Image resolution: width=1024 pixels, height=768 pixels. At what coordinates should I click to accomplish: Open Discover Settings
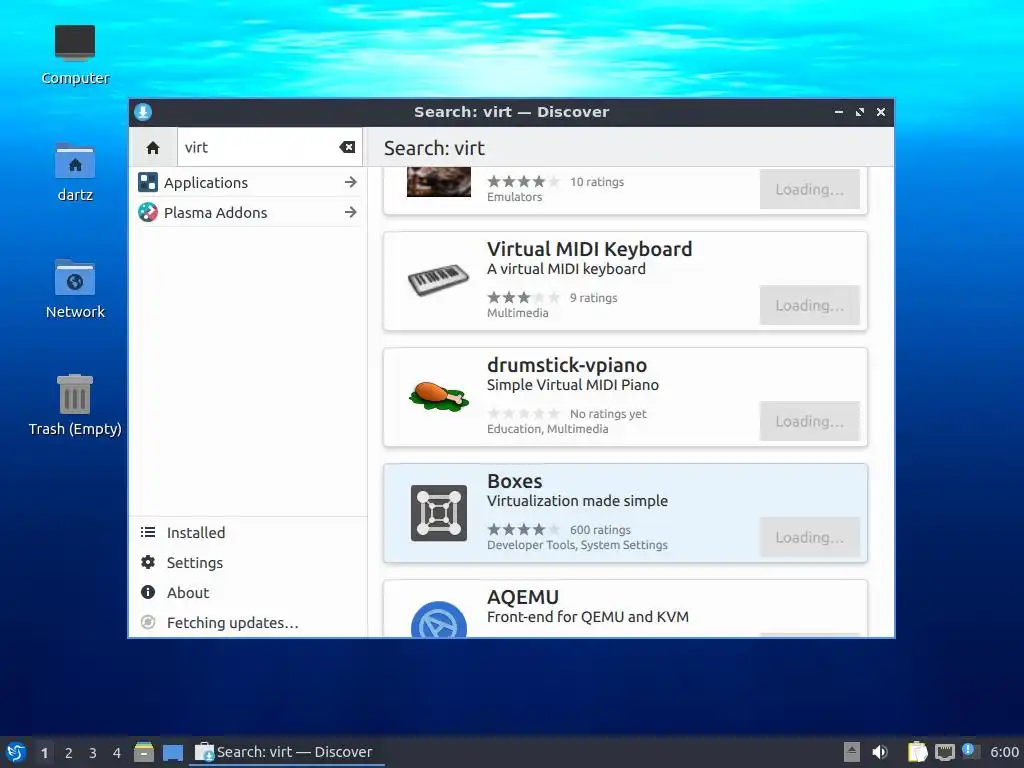[x=248, y=563]
